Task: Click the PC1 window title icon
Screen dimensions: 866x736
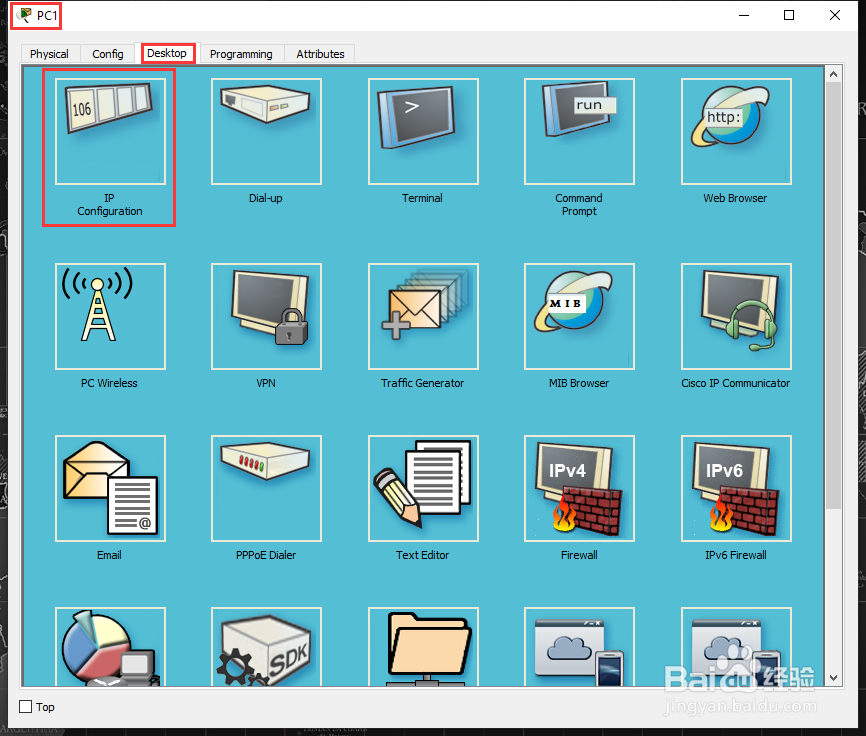Action: tap(24, 15)
